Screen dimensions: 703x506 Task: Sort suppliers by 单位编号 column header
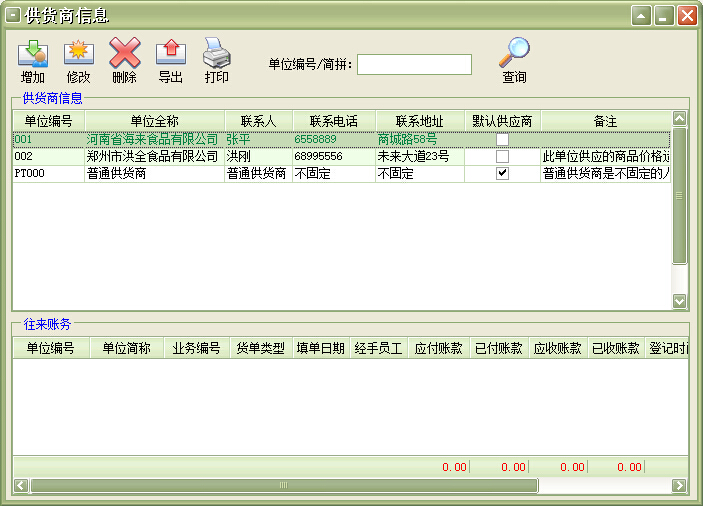coord(48,121)
